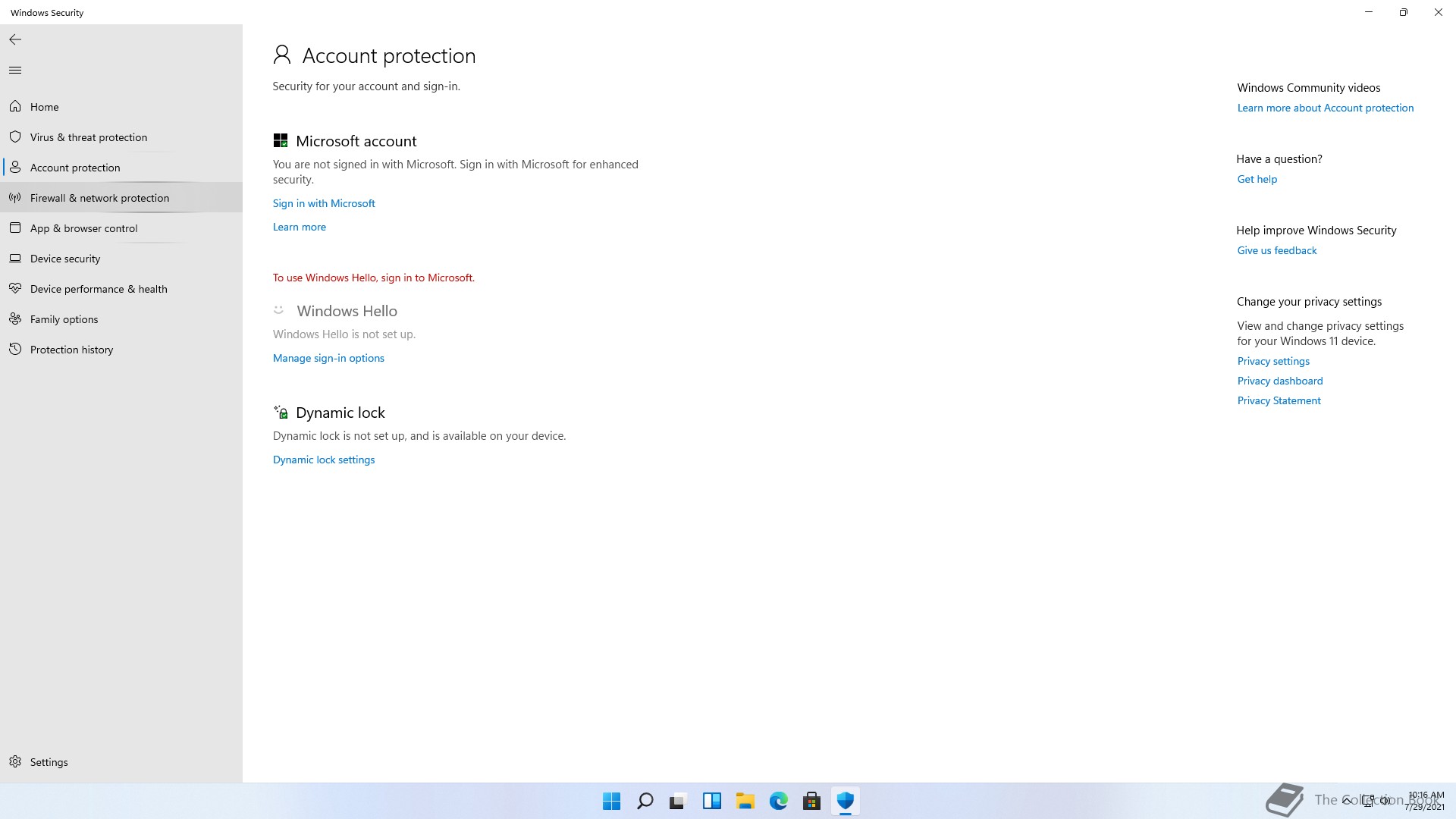Select Account protection in sidebar
This screenshot has width=1456, height=819.
coord(121,167)
